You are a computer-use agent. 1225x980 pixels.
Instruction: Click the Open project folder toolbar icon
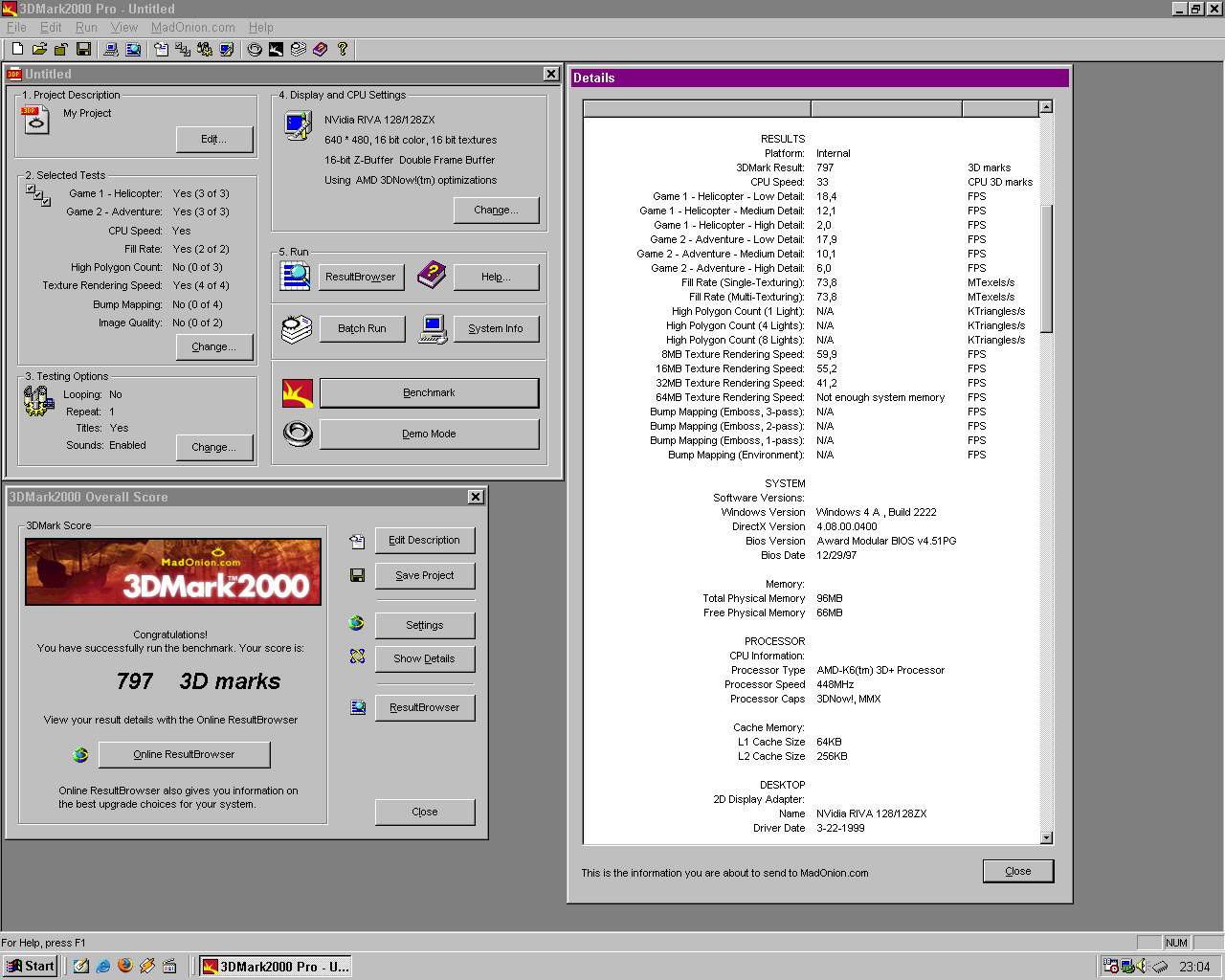(x=39, y=49)
